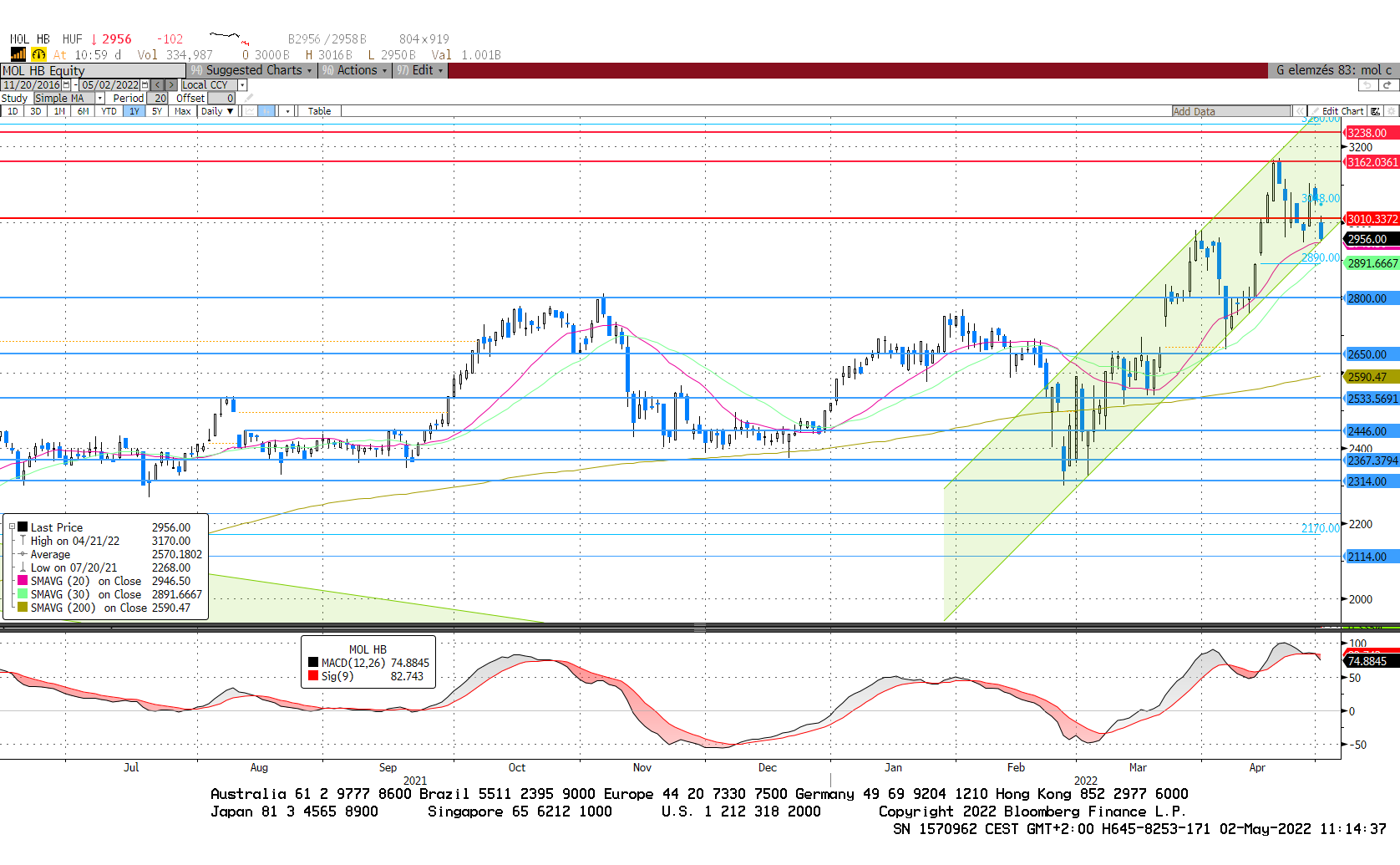Select the candlestick chart type icon
The image size is (1400, 865).
[x=266, y=111]
